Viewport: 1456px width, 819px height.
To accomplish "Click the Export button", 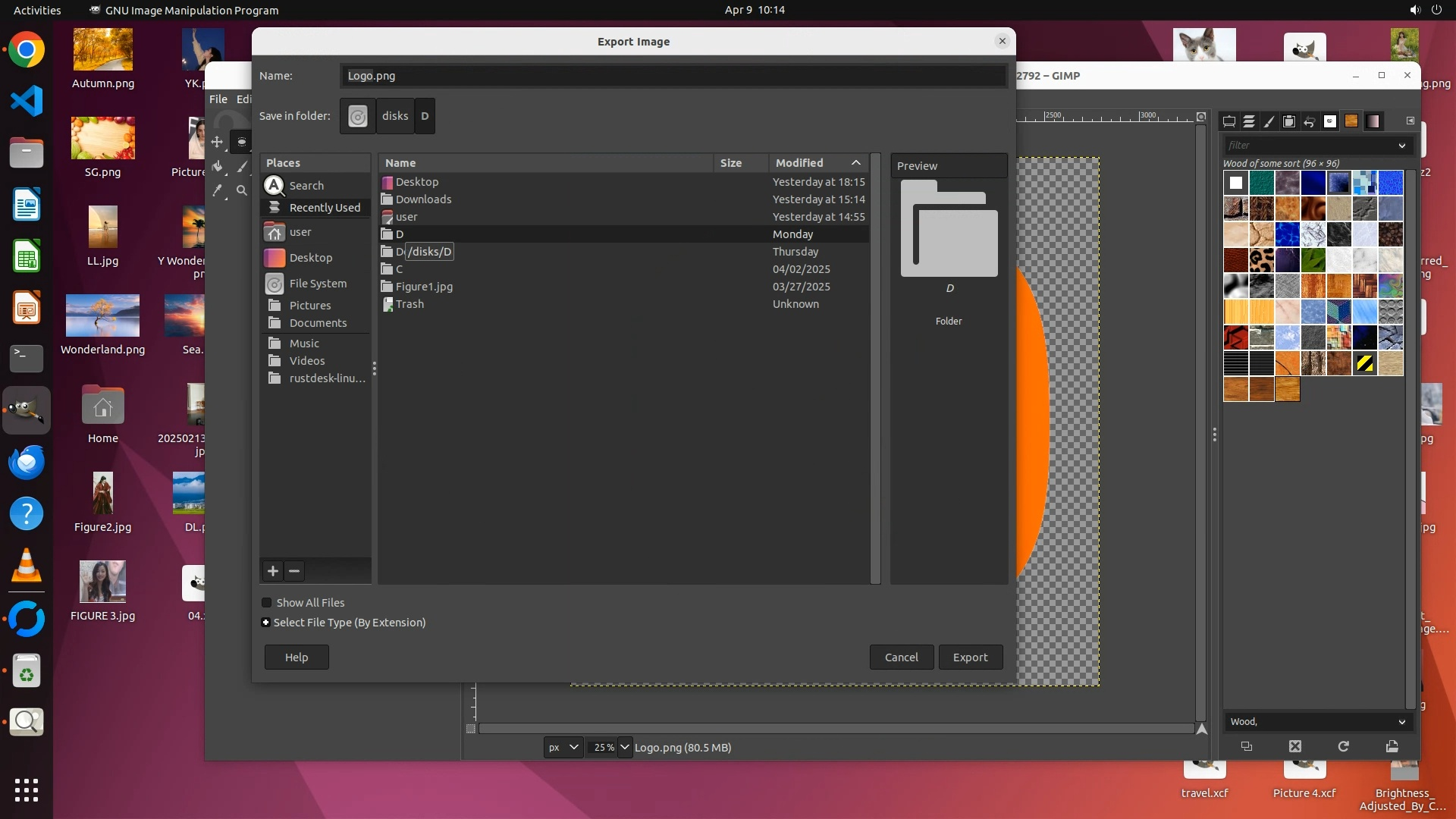I will pyautogui.click(x=970, y=657).
